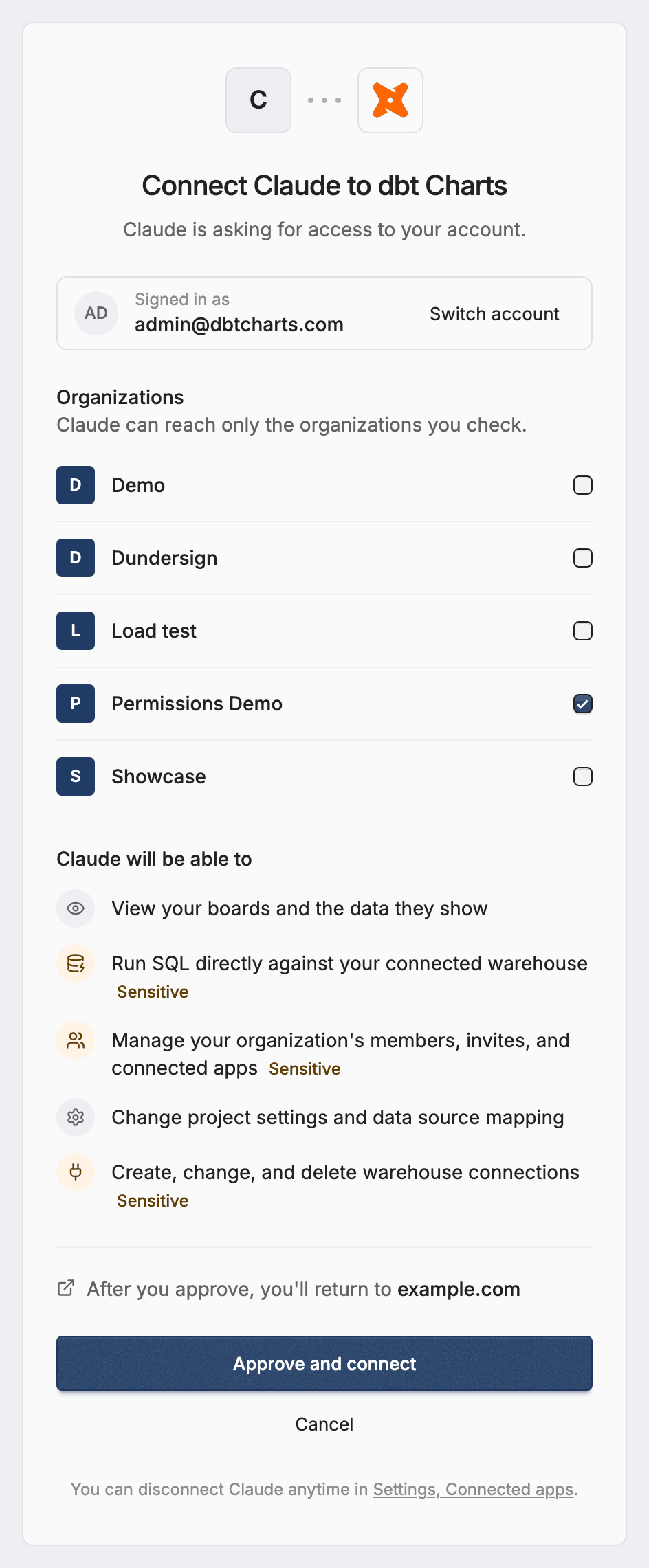Click the Approve and connect button
This screenshot has height=1568, width=649.
tap(324, 1363)
